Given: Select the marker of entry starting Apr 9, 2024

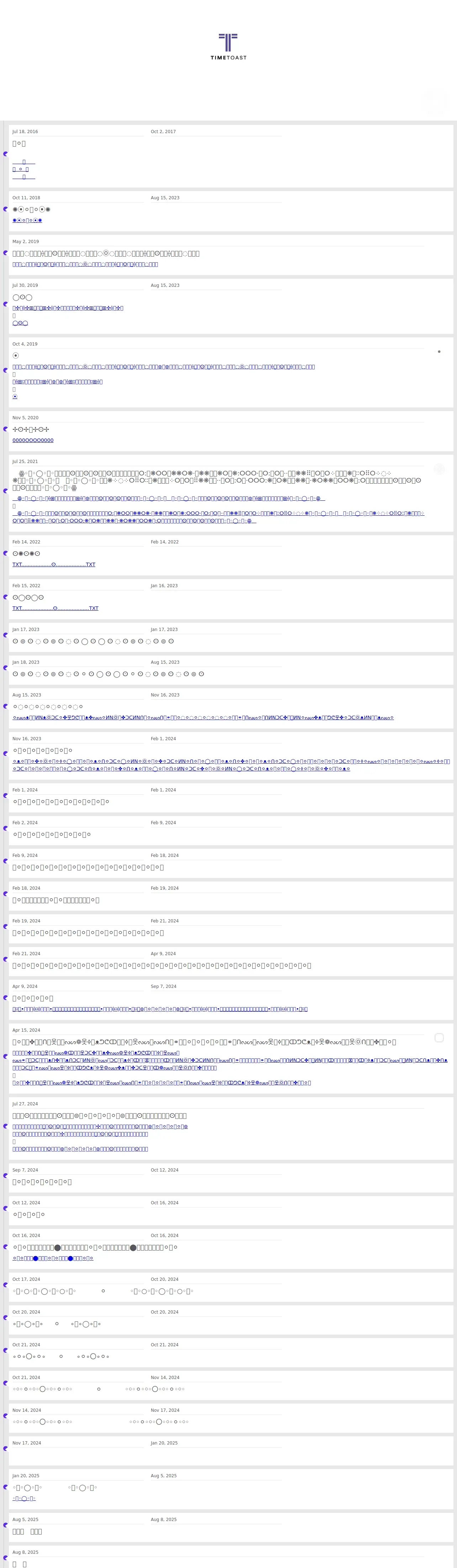Looking at the screenshot, I should pyautogui.click(x=5, y=998).
